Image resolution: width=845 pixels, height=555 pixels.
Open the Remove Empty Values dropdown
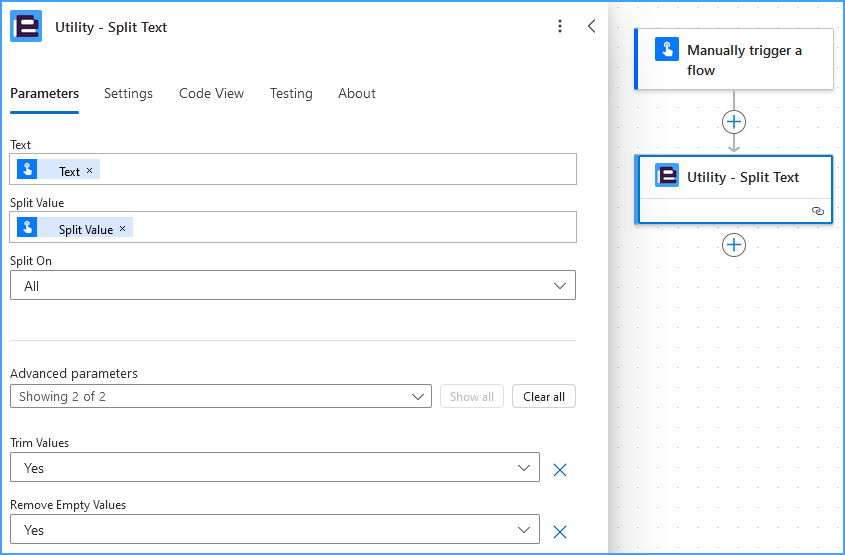pos(275,529)
